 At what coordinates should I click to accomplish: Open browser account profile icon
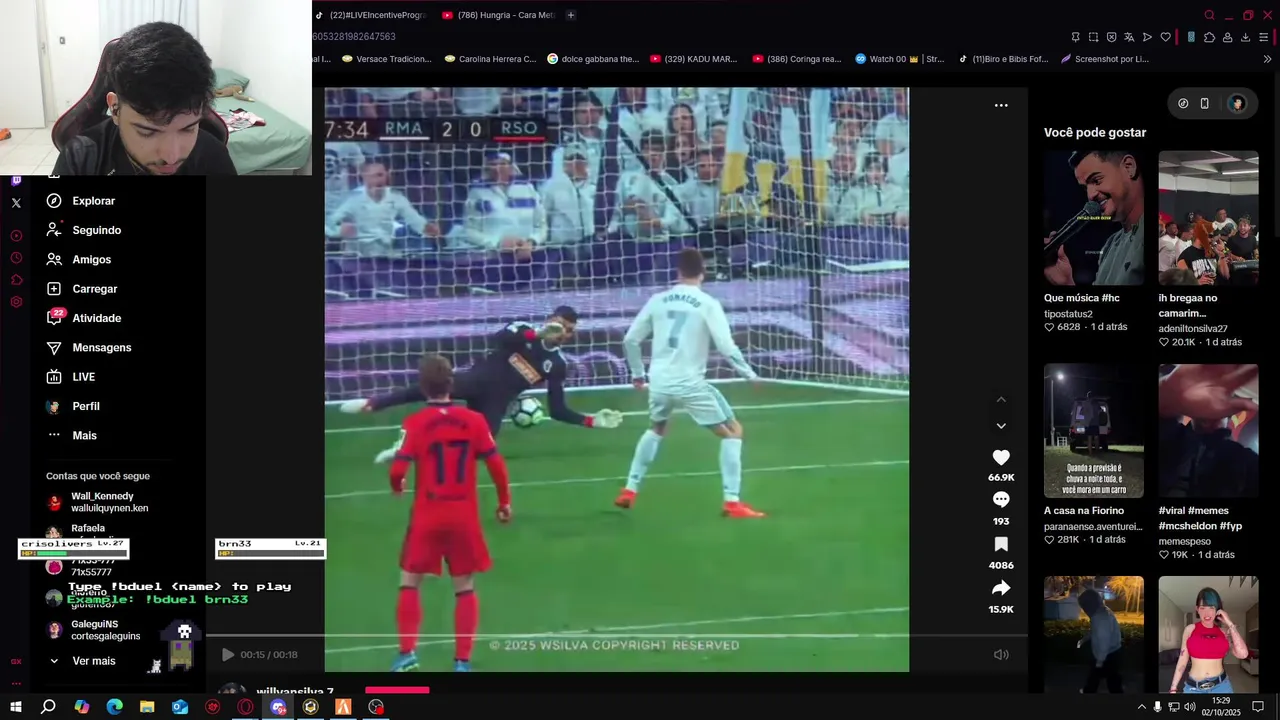(1227, 37)
